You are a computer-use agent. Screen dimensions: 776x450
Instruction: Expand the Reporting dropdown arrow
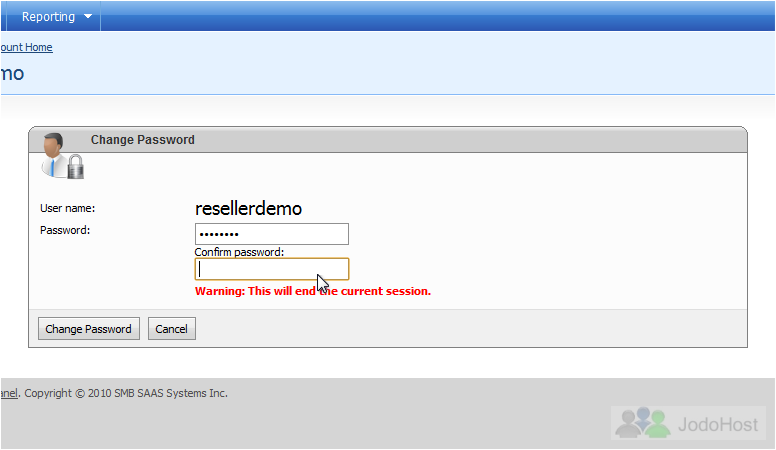coord(88,16)
